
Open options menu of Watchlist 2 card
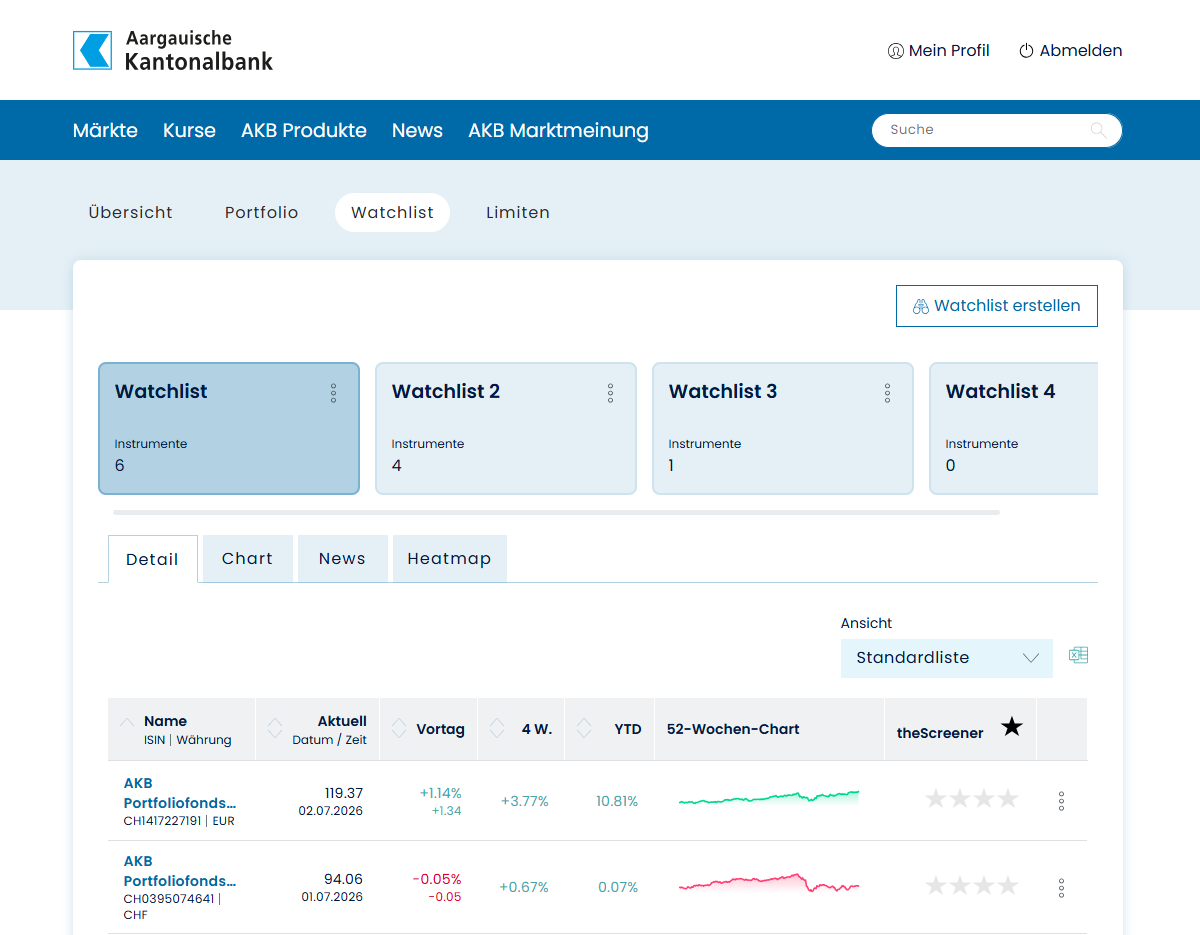(x=610, y=393)
